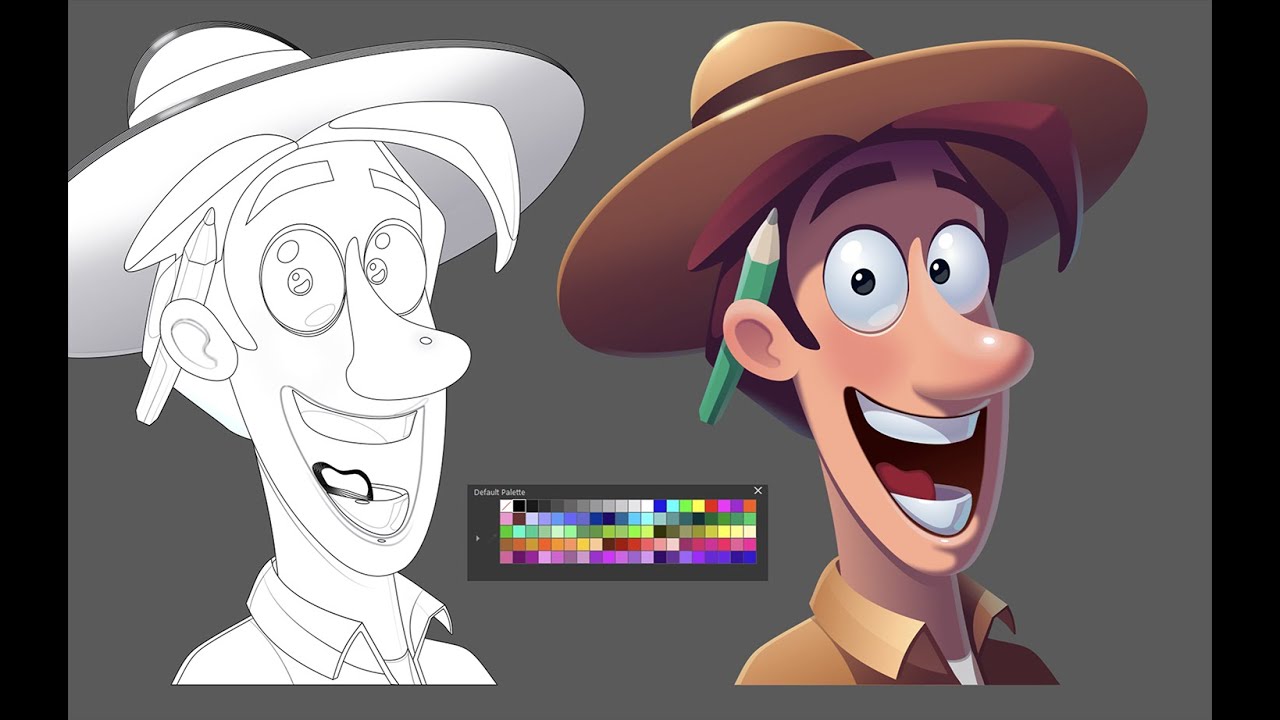Choose the magenta swatch in the top row
This screenshot has width=1280, height=720.
tap(725, 506)
